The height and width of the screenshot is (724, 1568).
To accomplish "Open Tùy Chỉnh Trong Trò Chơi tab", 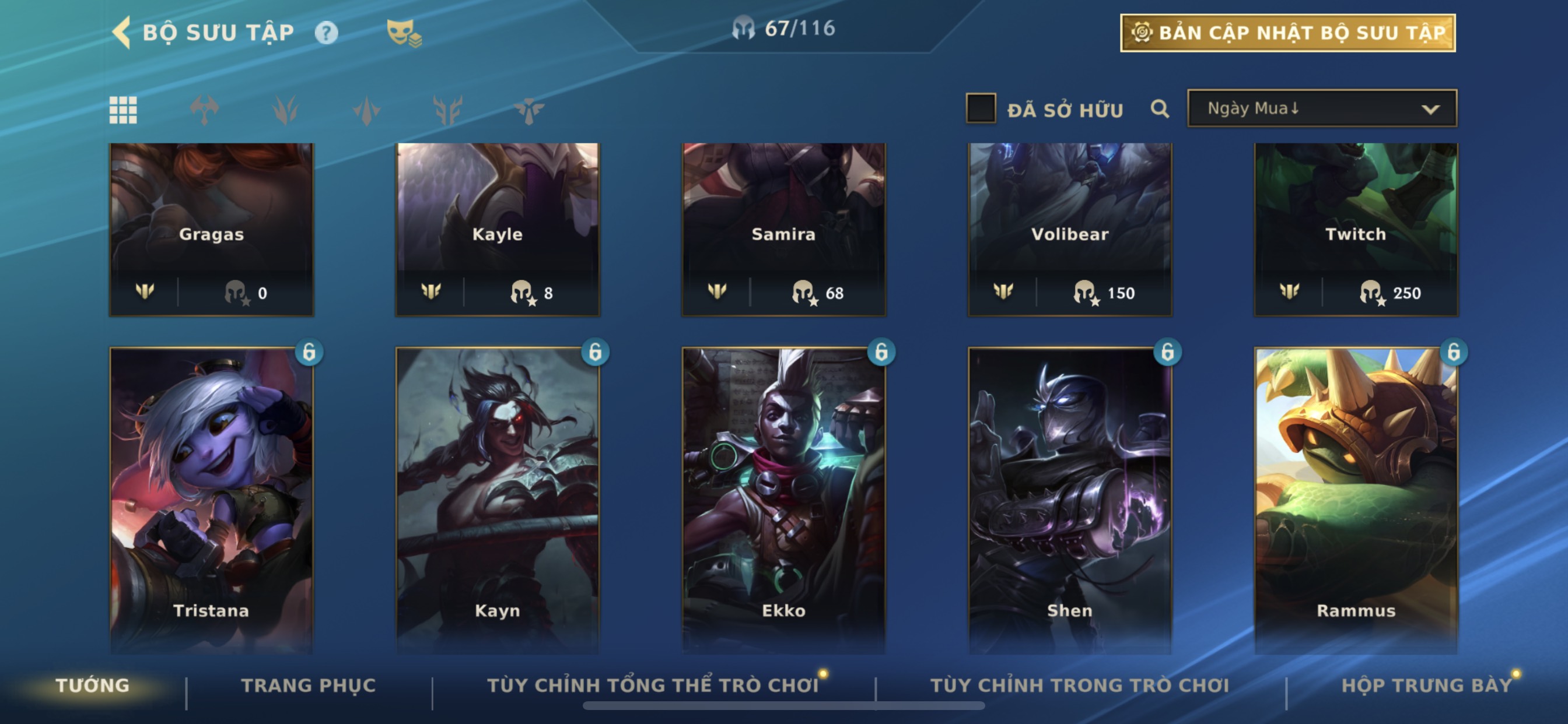I will pos(1080,685).
